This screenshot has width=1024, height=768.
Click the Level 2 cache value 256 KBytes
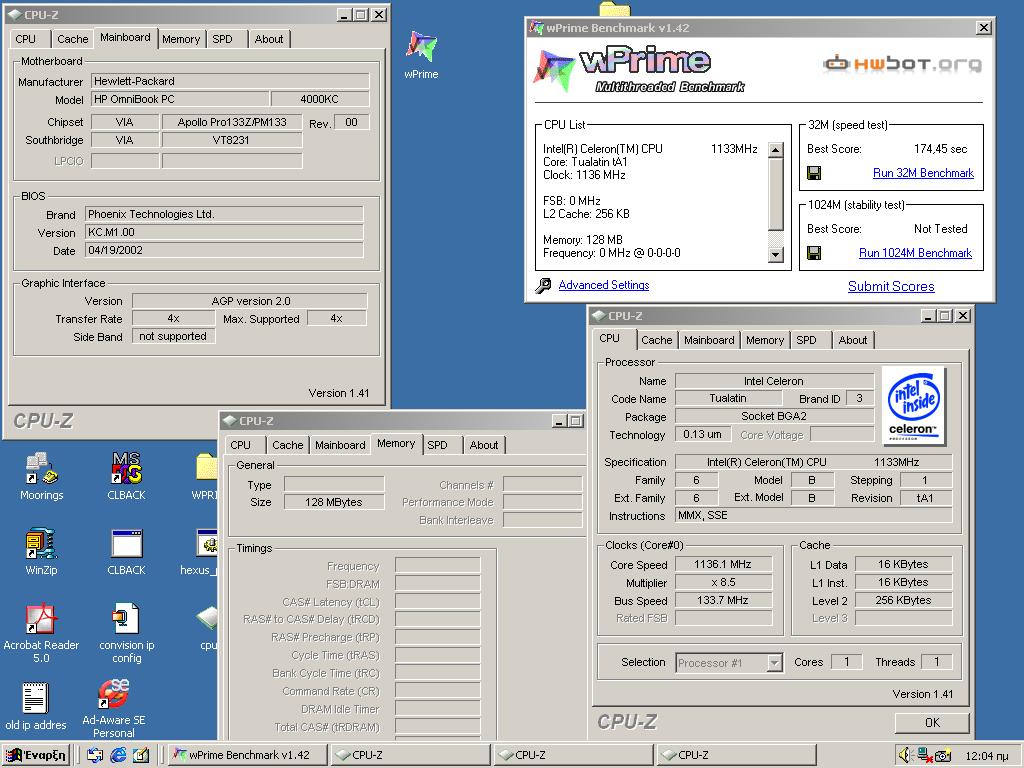click(x=904, y=600)
